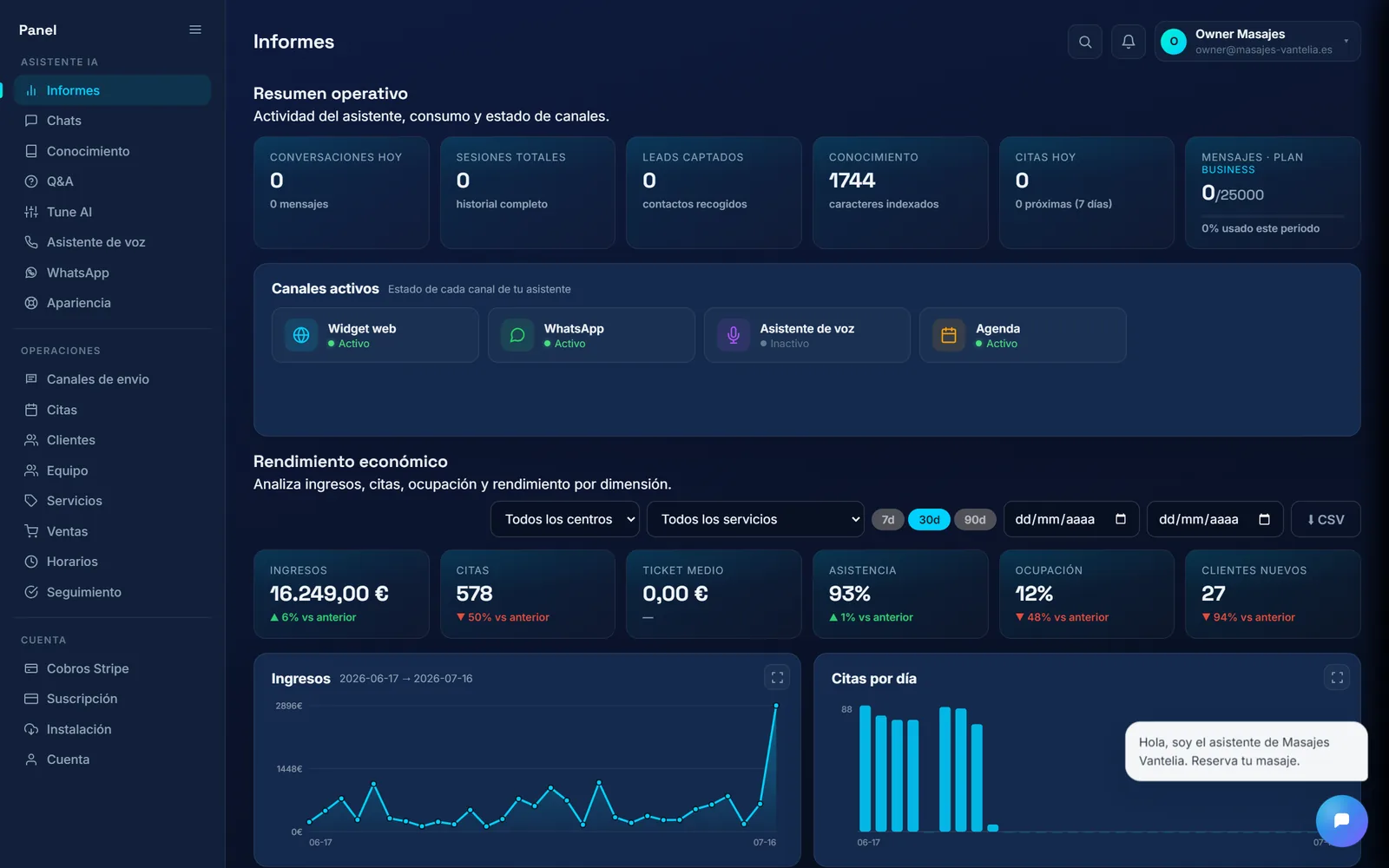Click the Ocupación 12% card

click(x=1087, y=594)
